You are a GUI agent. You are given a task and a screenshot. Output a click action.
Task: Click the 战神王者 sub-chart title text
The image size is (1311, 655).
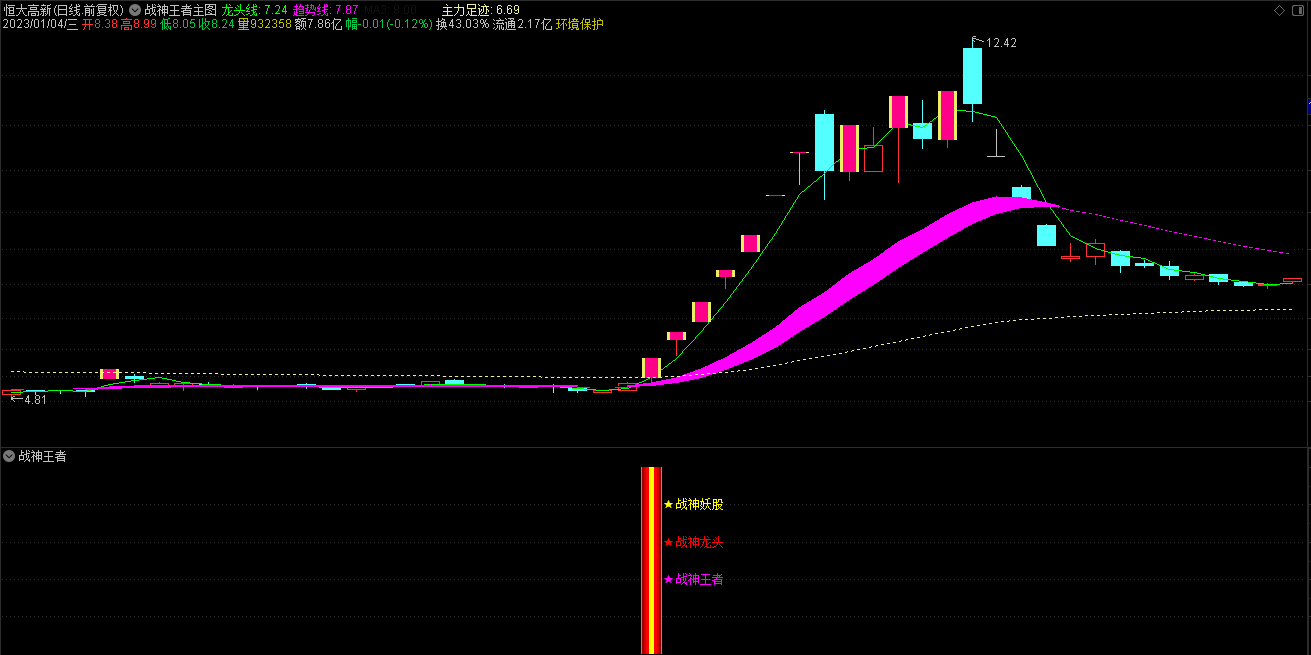42,456
